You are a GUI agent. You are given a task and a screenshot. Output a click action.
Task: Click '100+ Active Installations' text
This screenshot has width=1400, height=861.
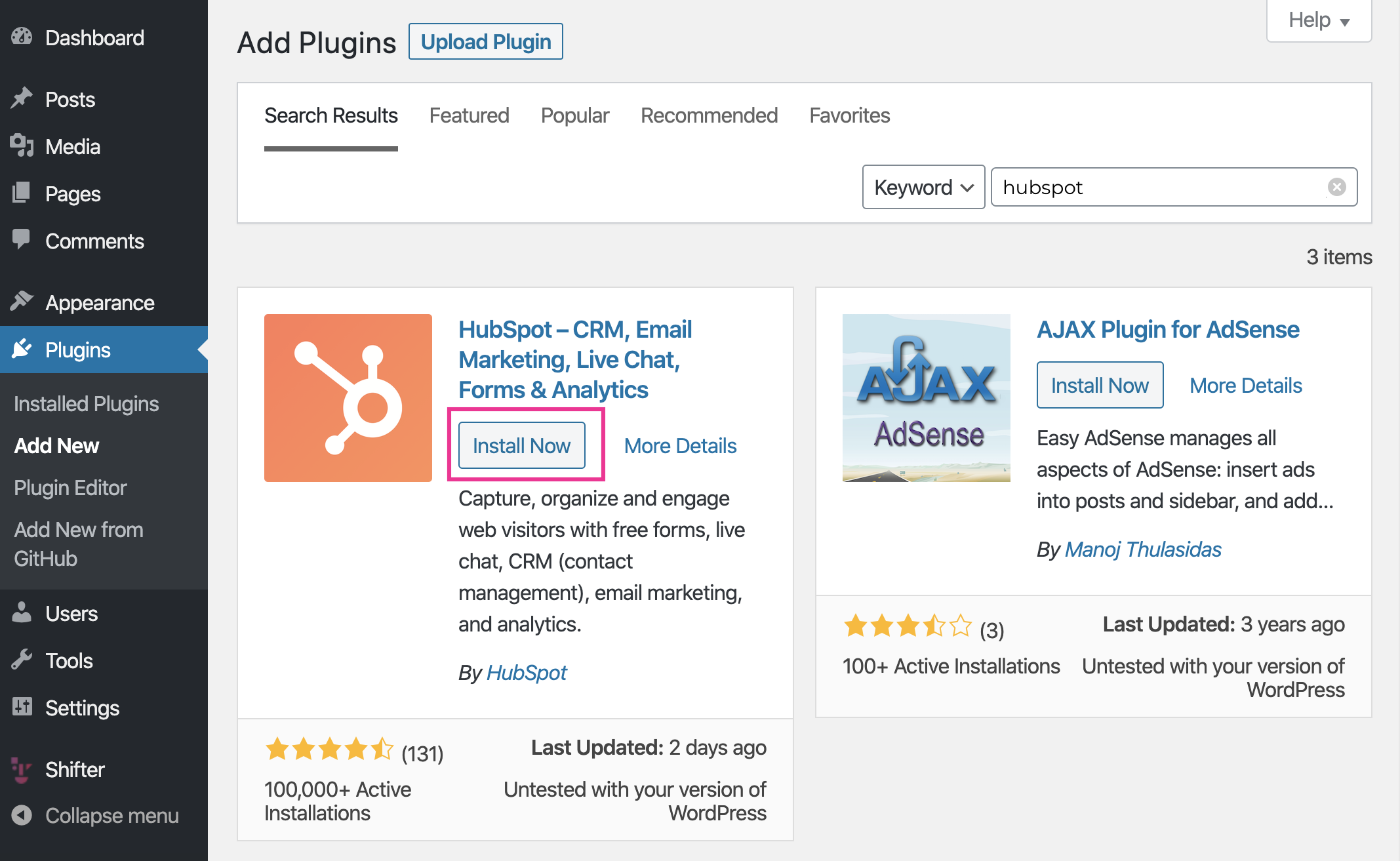coord(951,666)
